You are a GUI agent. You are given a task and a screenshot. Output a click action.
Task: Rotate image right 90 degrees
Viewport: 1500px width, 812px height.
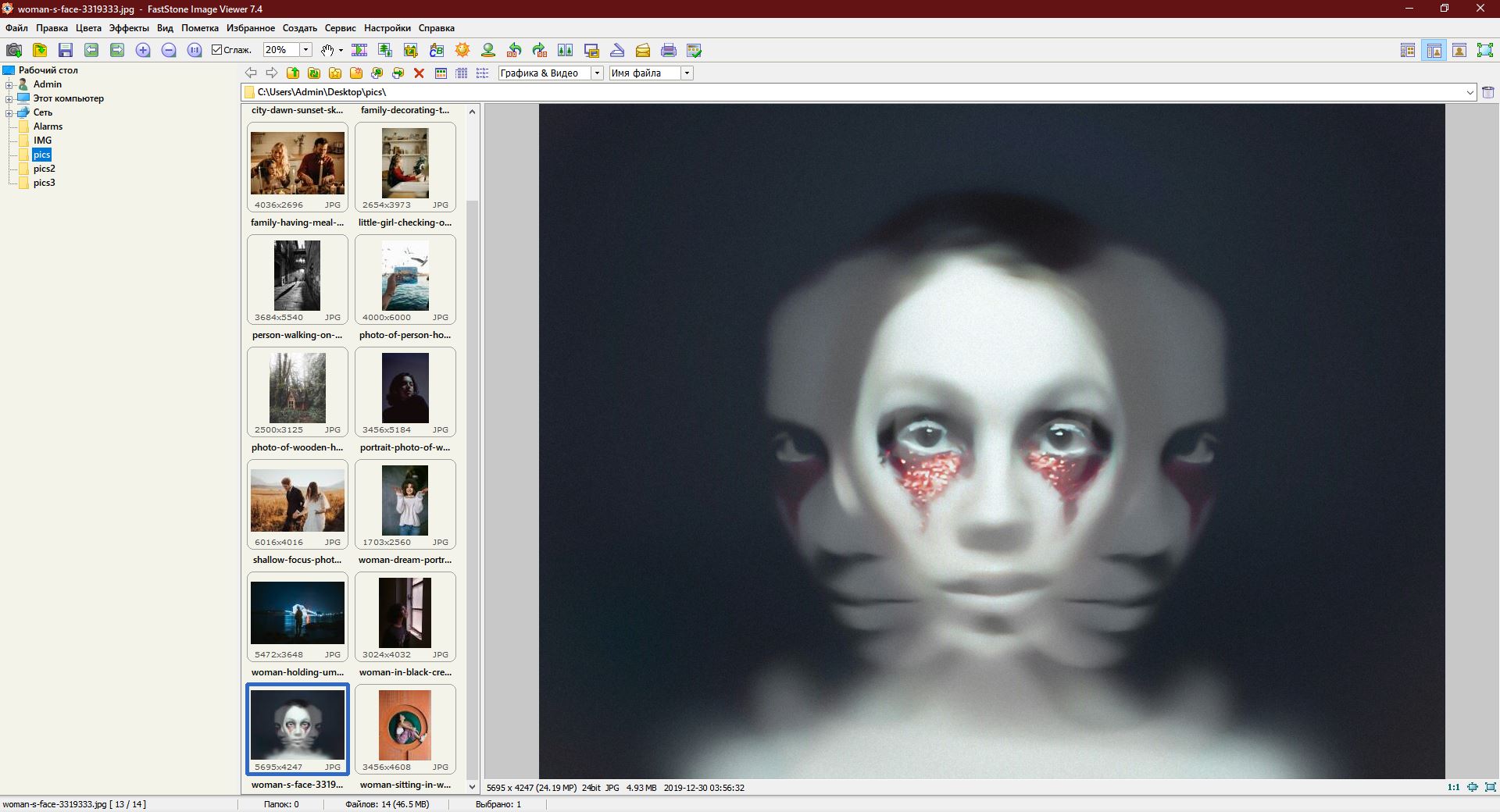tap(540, 50)
